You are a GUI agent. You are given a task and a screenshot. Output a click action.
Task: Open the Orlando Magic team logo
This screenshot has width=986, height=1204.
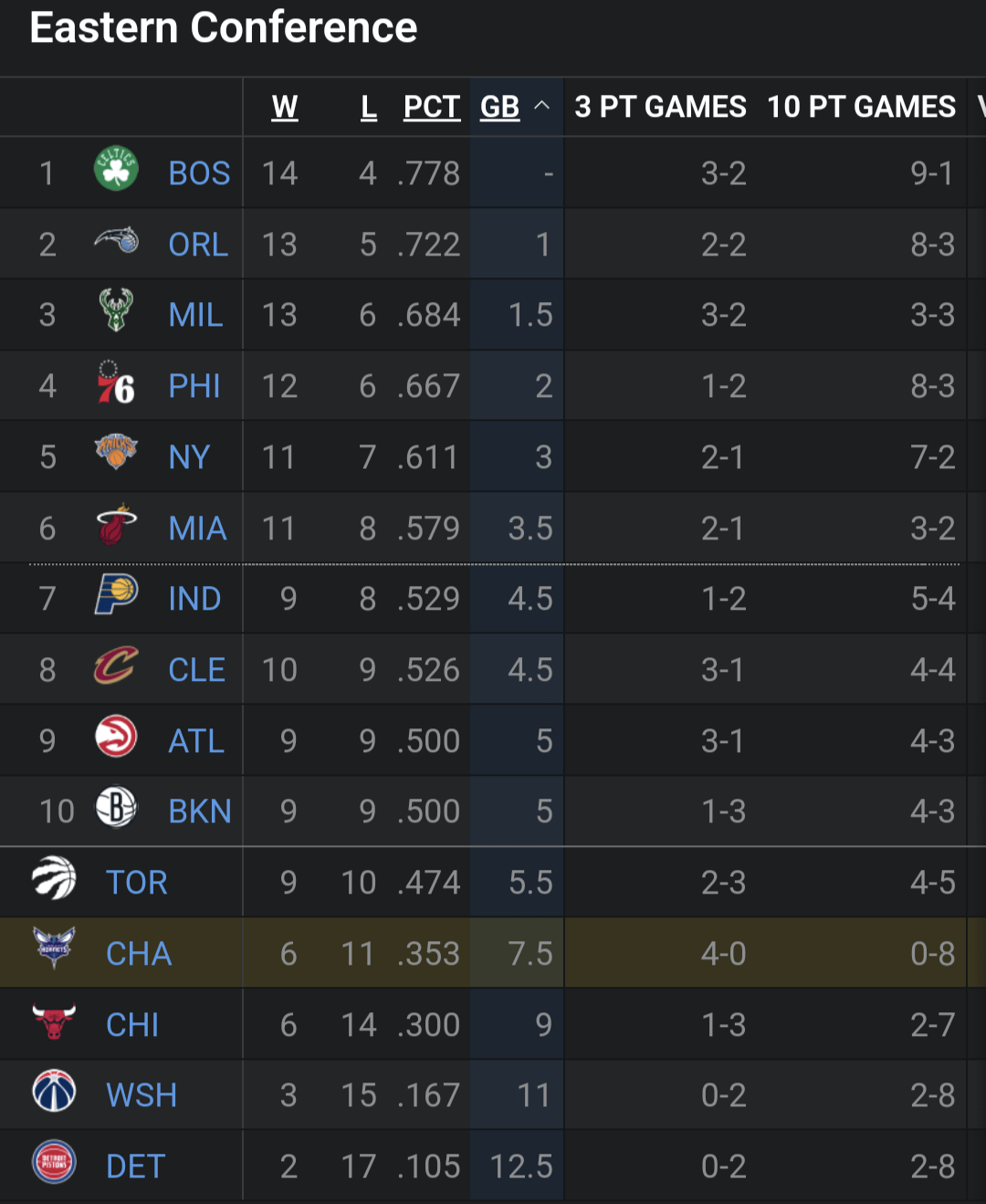(x=116, y=240)
